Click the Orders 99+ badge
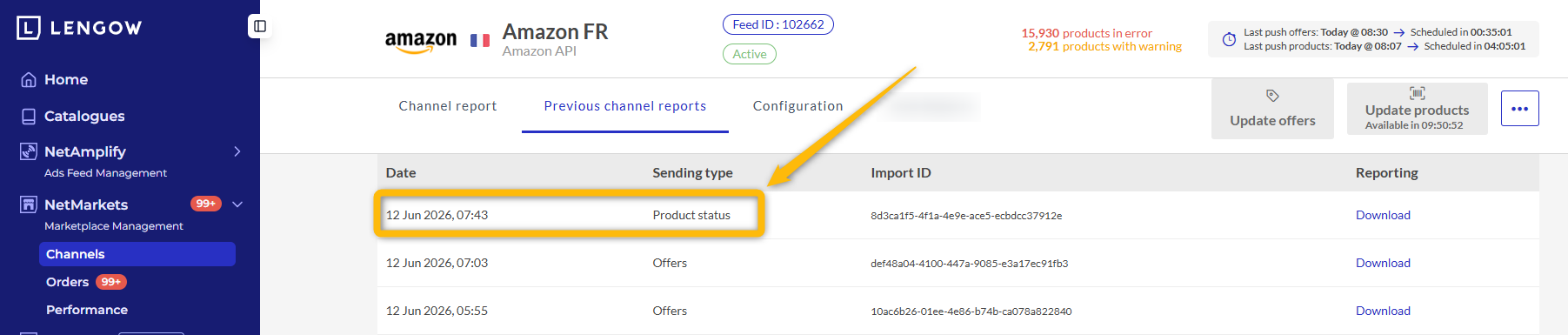This screenshot has height=335, width=1568. click(x=111, y=282)
